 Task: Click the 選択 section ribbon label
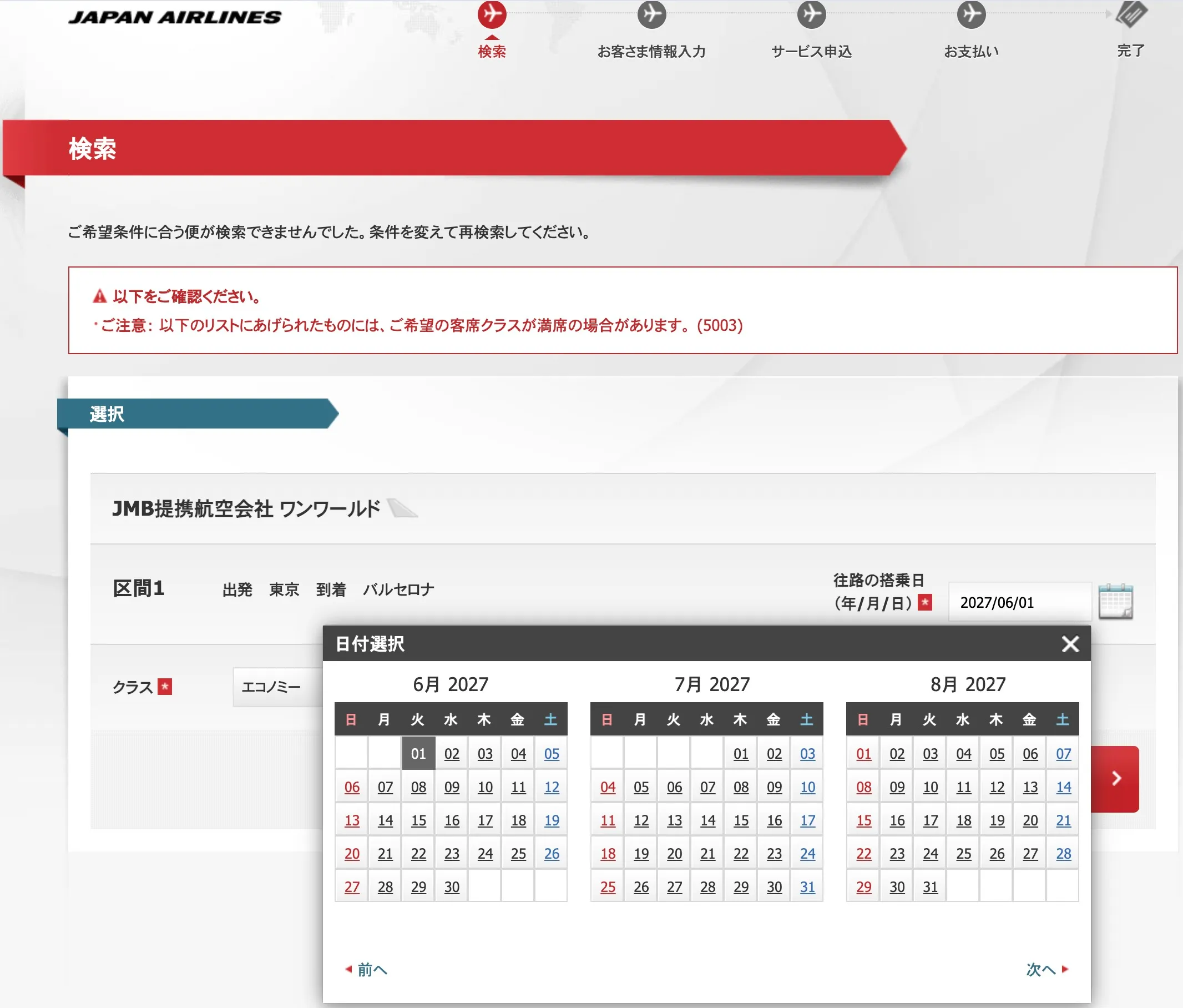tap(107, 414)
